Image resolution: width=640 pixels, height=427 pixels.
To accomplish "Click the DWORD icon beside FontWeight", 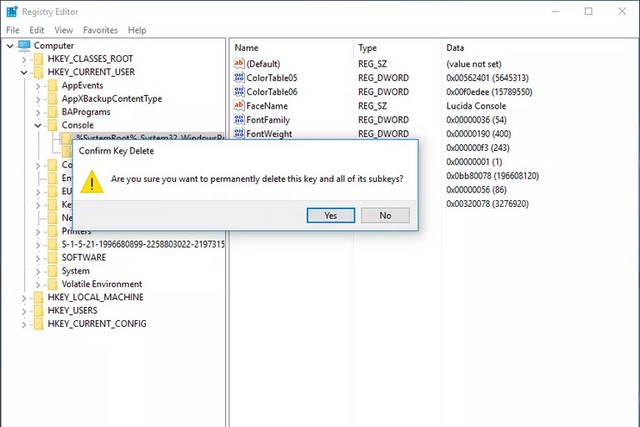I will point(239,133).
